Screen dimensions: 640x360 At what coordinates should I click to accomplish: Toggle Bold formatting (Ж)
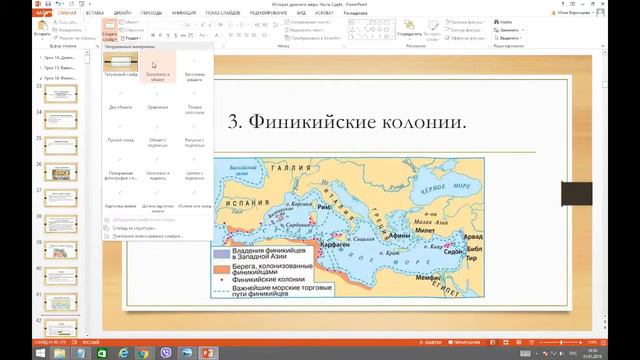(153, 36)
